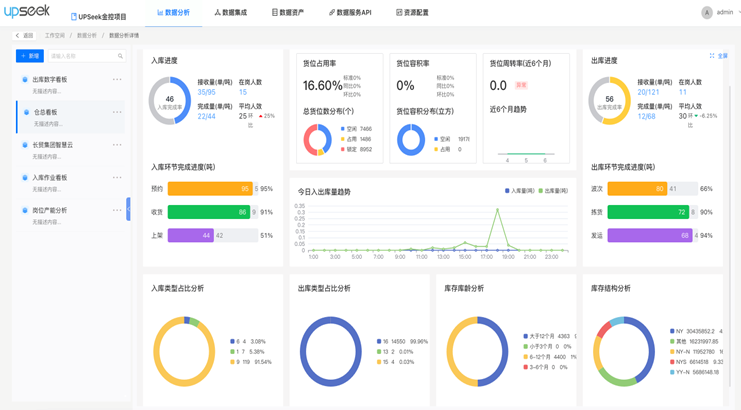This screenshot has height=410, width=741.
Task: Collapse the left dashboard list panel
Action: (128, 209)
